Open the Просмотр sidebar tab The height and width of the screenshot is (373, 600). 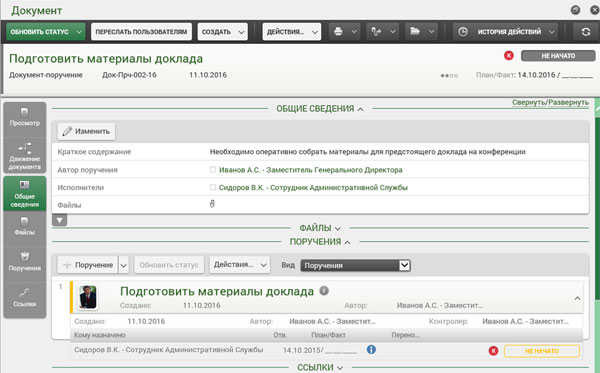pos(25,118)
